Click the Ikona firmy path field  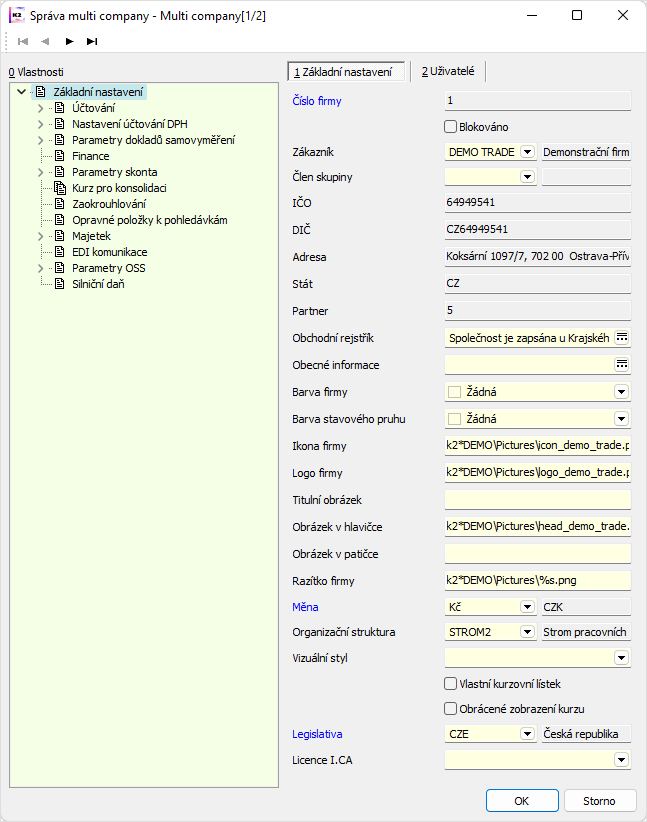537,446
